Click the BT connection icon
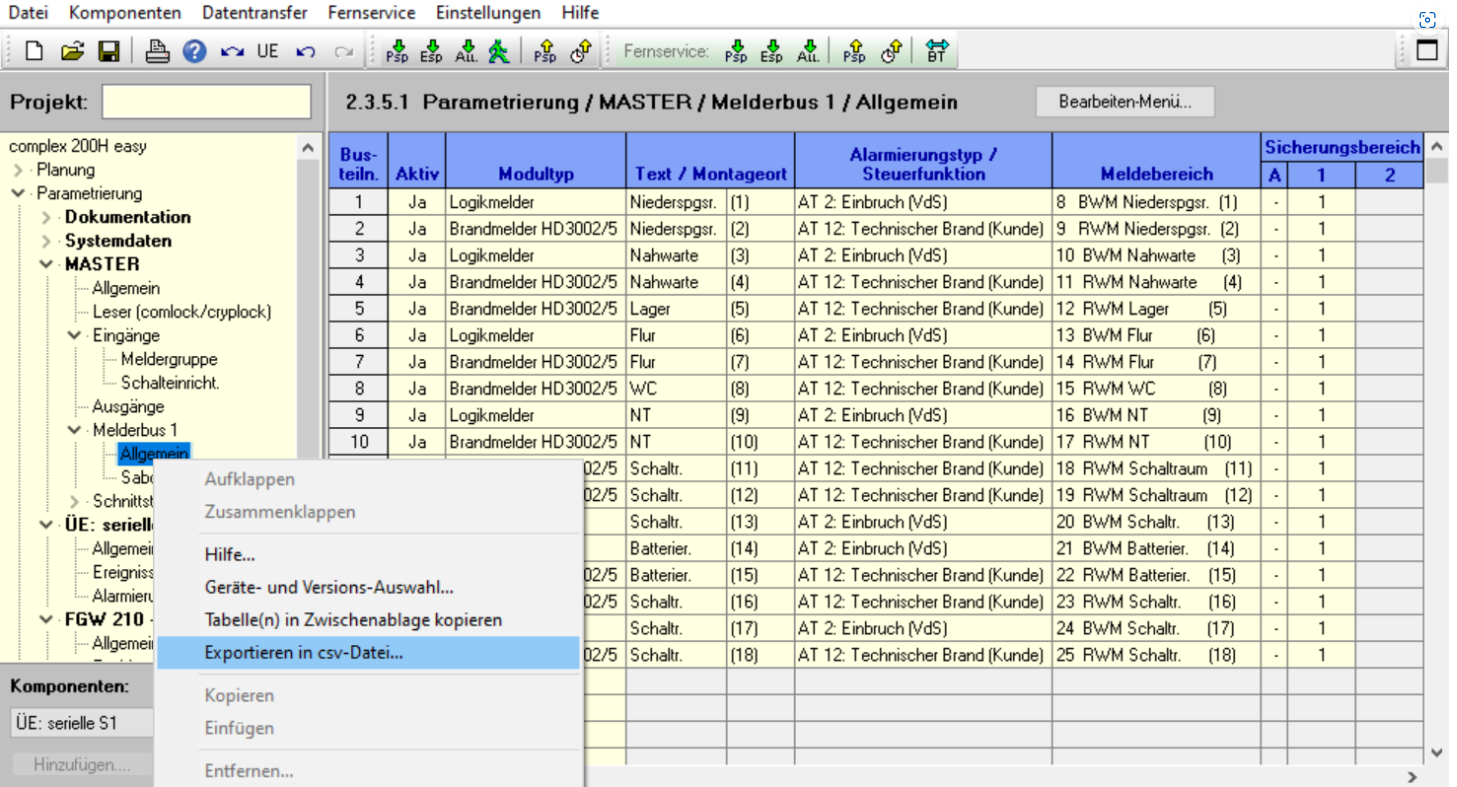 (x=936, y=51)
